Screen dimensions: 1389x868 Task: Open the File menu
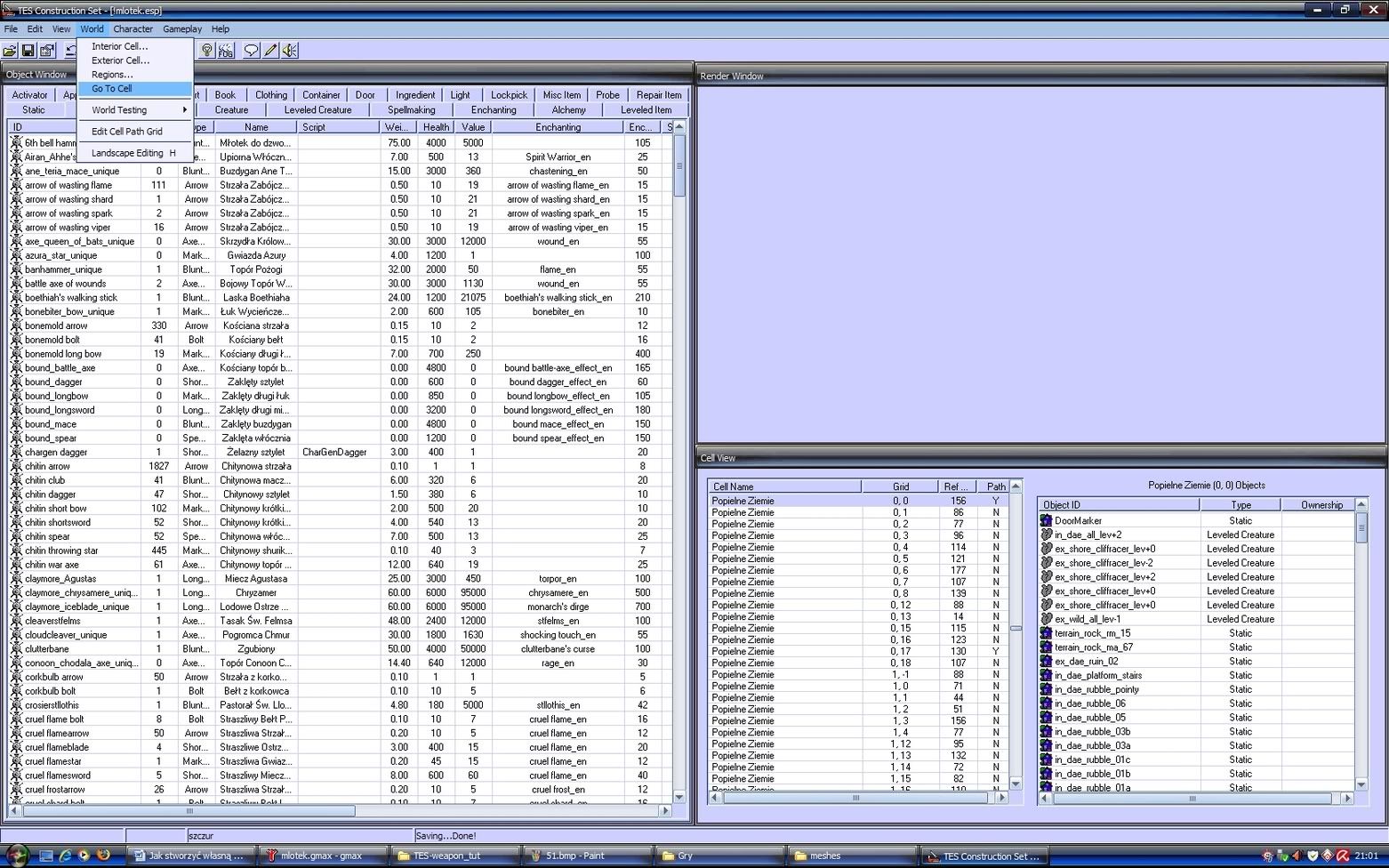(11, 28)
